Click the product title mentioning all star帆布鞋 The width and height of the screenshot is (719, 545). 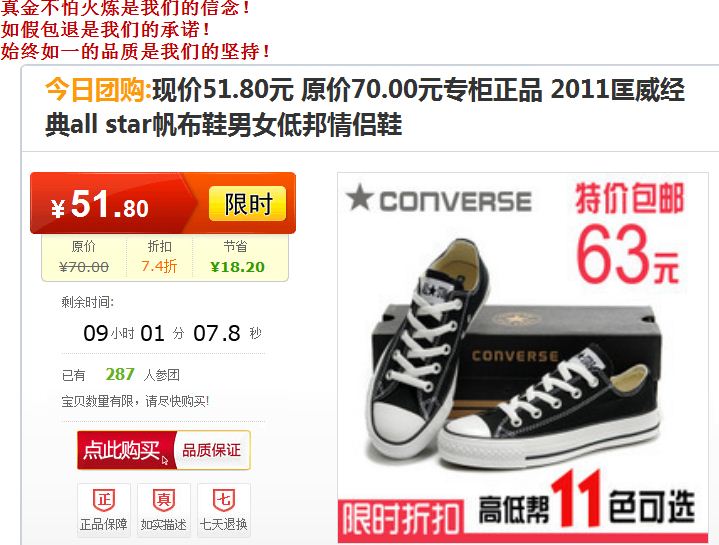(x=365, y=107)
